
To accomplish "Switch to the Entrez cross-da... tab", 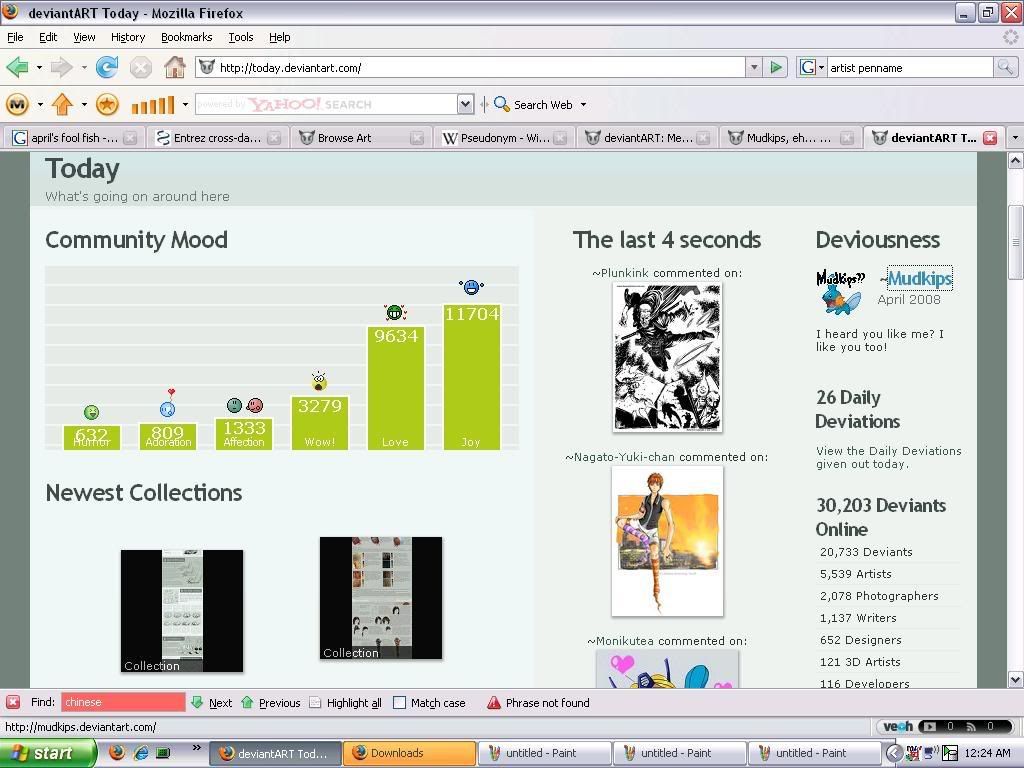I will (x=217, y=138).
